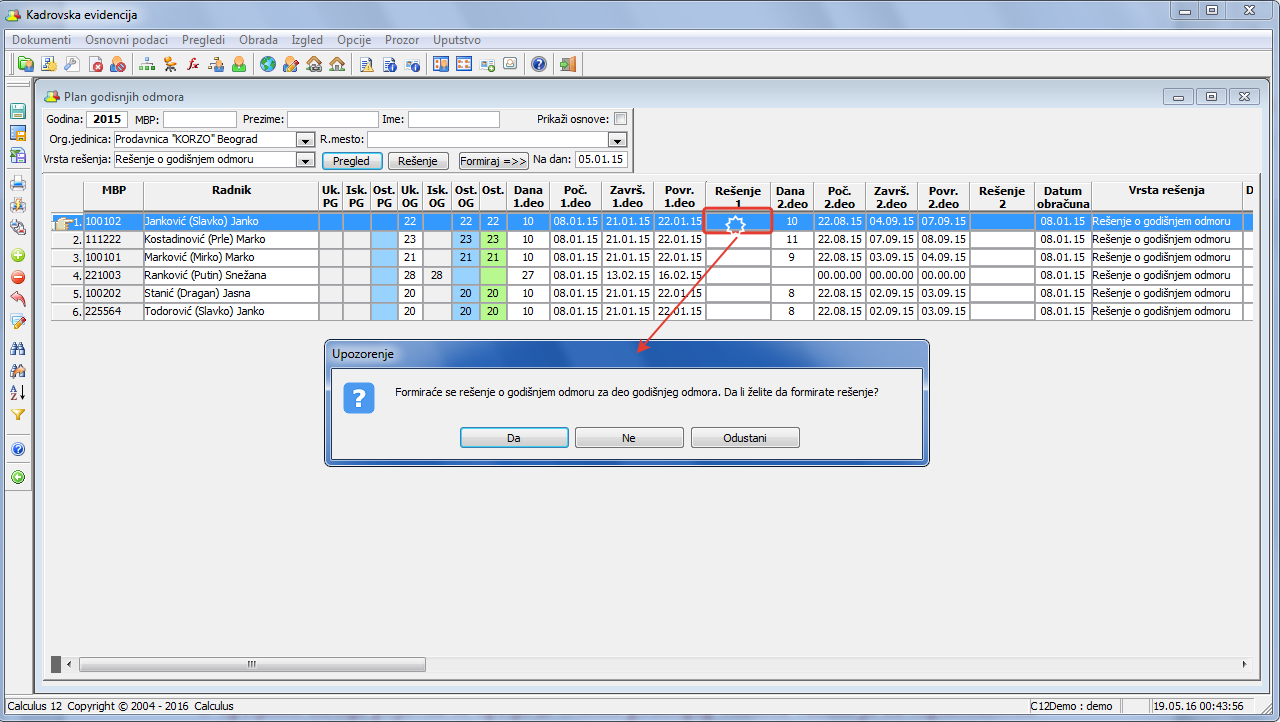Open the Pregledi menu
The height and width of the screenshot is (722, 1280).
[203, 40]
